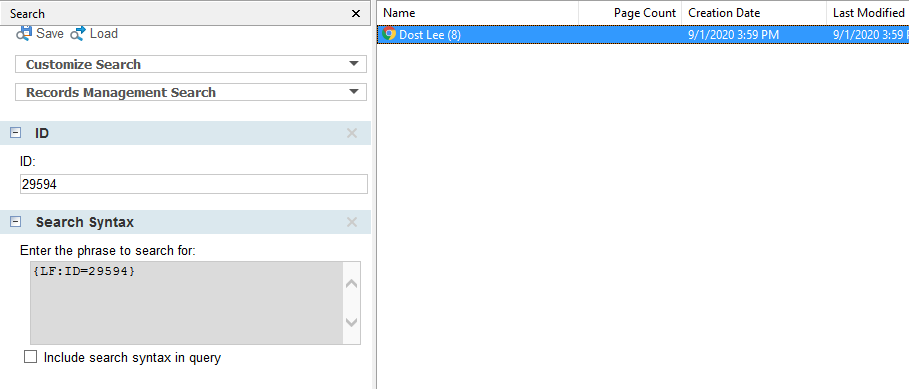The height and width of the screenshot is (389, 909).
Task: Open the Customize Search dropdown
Action: pos(191,64)
